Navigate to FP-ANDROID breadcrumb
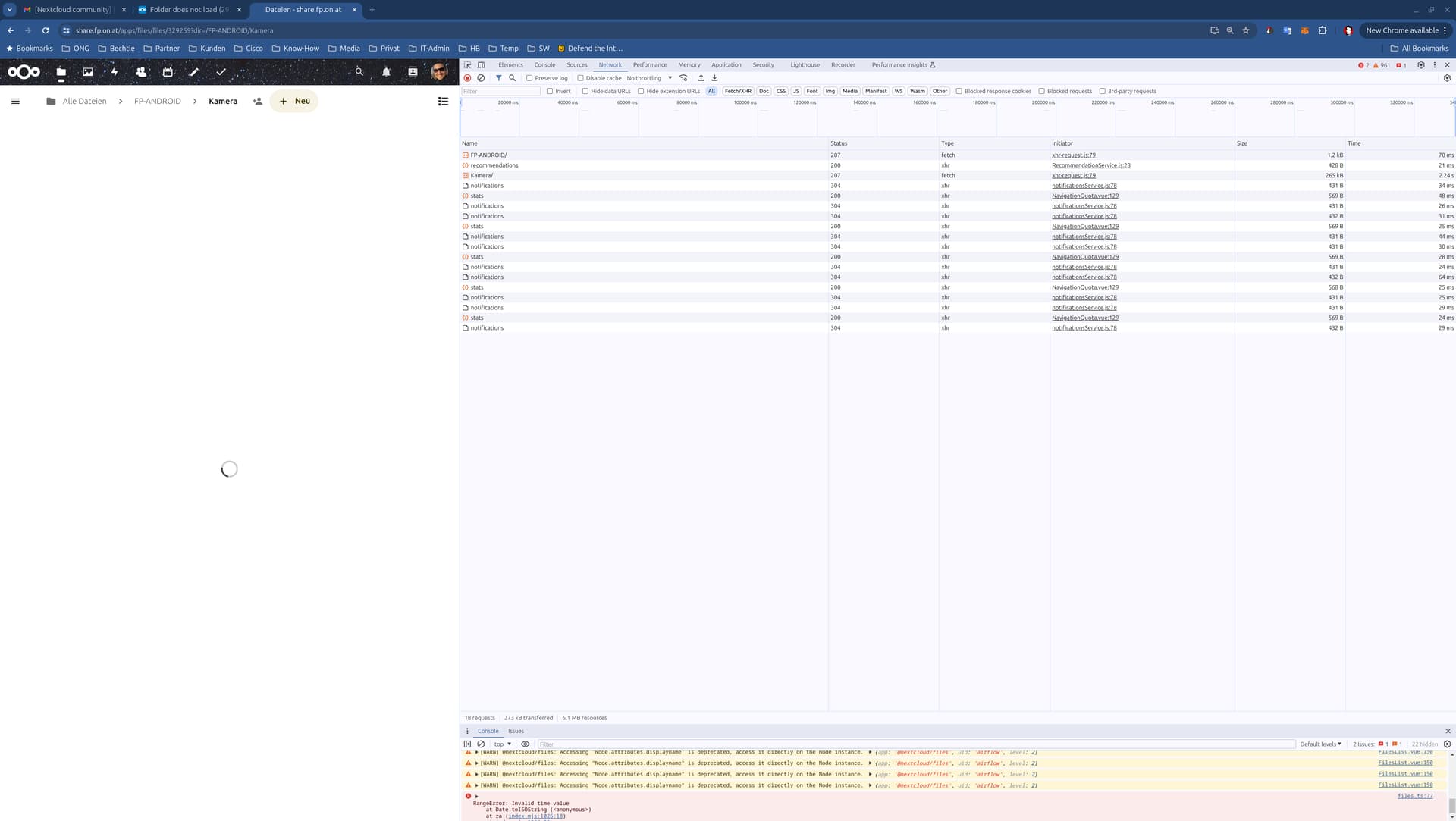 click(x=158, y=101)
